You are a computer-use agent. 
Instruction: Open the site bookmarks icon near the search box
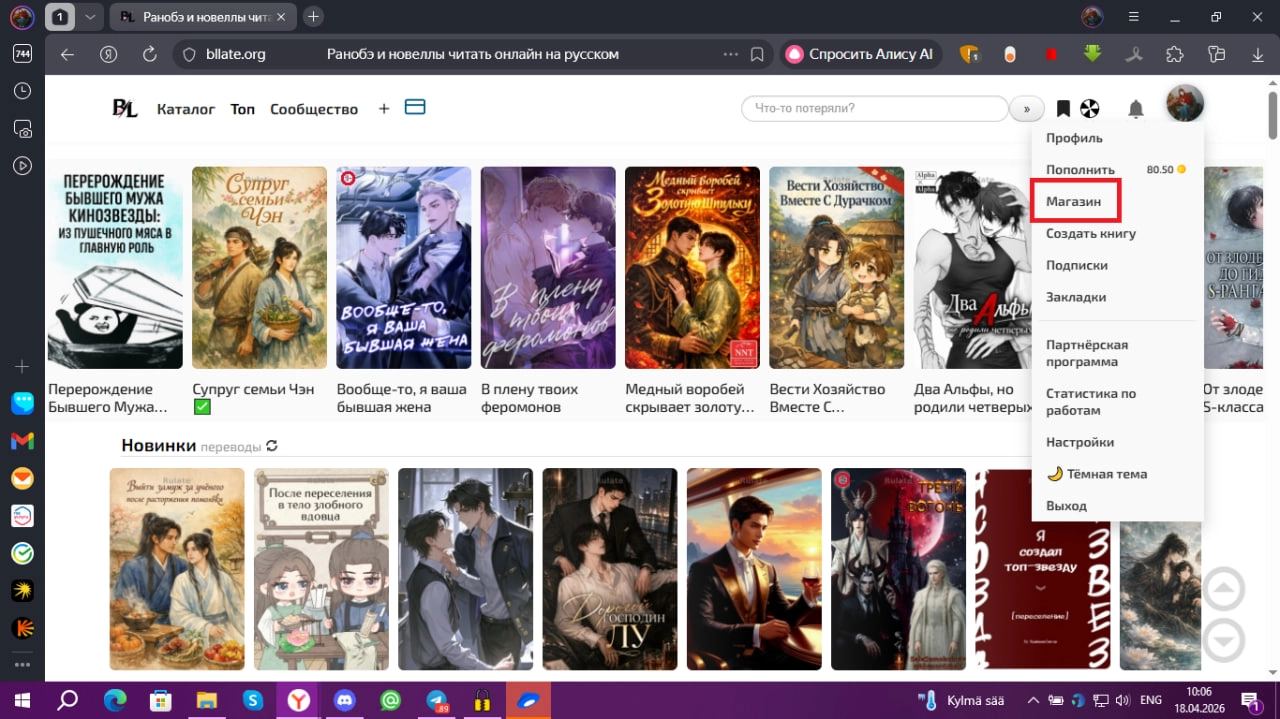pyautogui.click(x=1063, y=109)
